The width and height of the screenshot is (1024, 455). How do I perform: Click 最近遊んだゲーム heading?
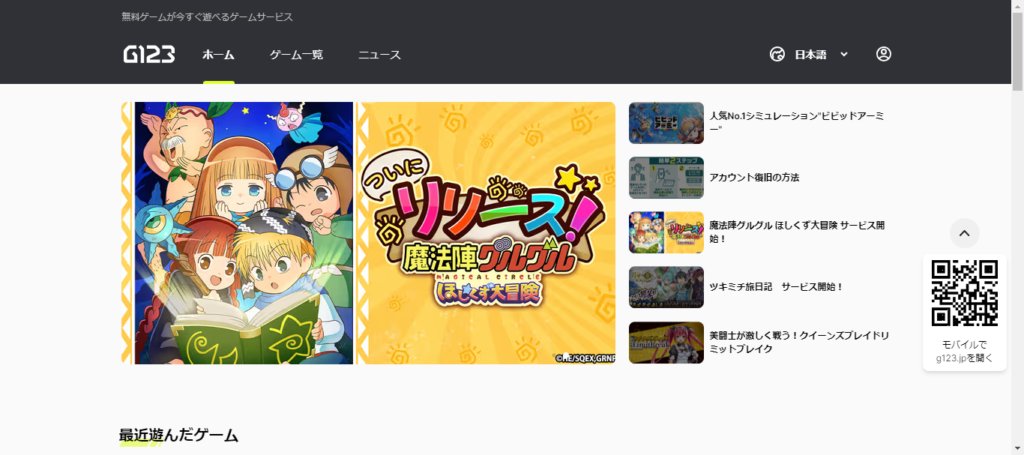[x=178, y=435]
